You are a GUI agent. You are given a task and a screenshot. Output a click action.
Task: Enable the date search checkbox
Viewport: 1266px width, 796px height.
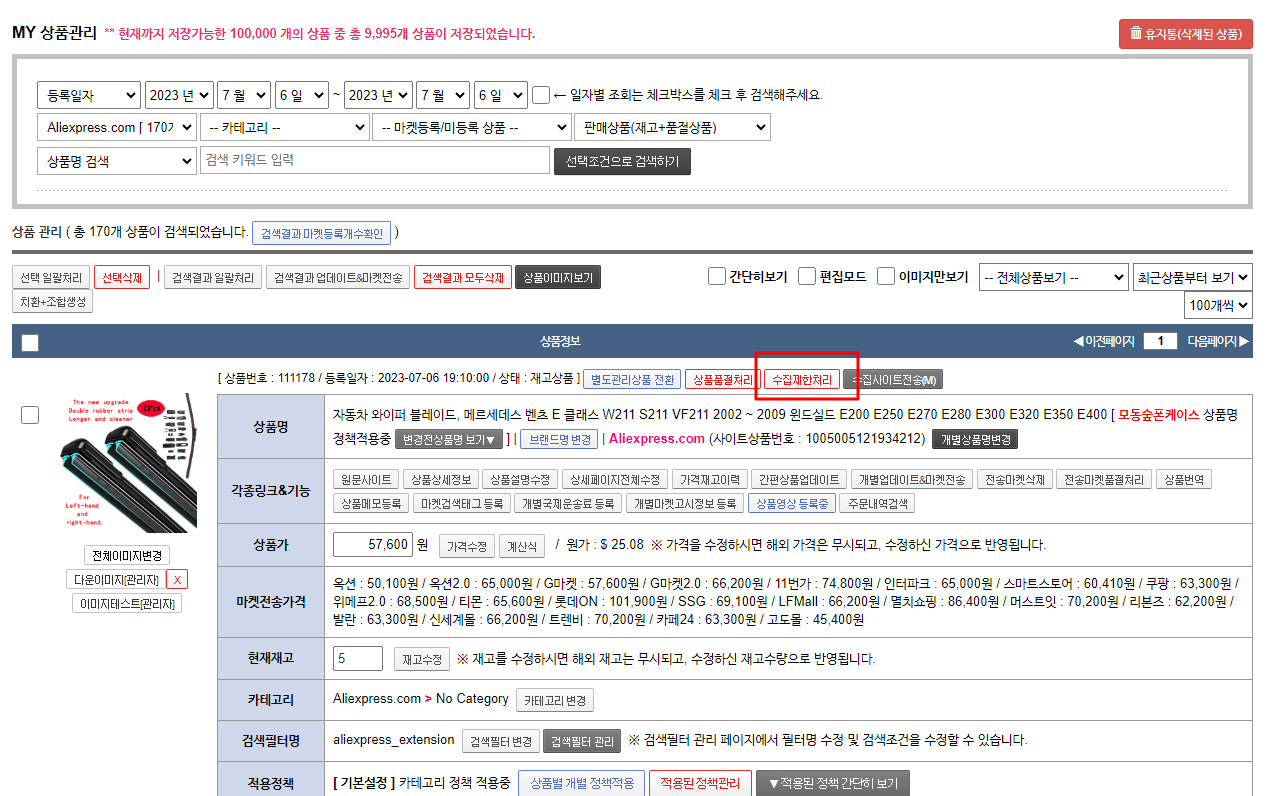(x=541, y=95)
